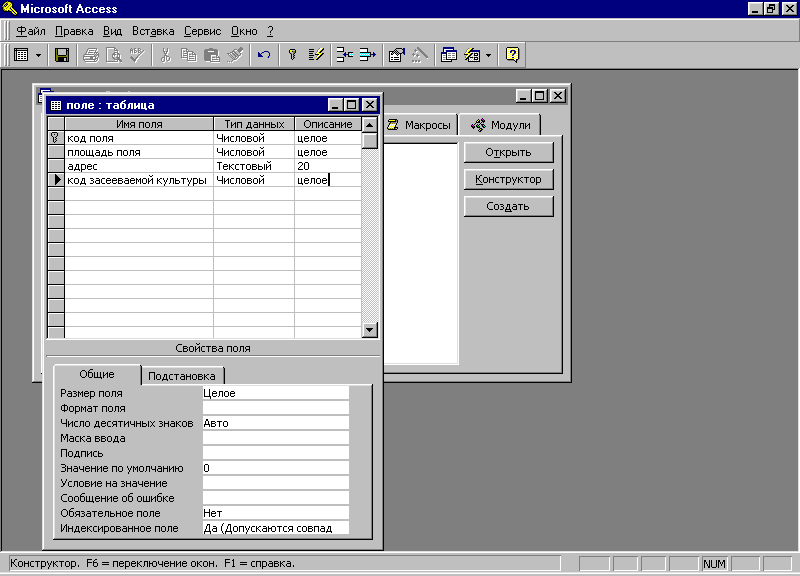Open the View dropdown arrow in toolbar
This screenshot has width=800, height=576.
point(38,55)
